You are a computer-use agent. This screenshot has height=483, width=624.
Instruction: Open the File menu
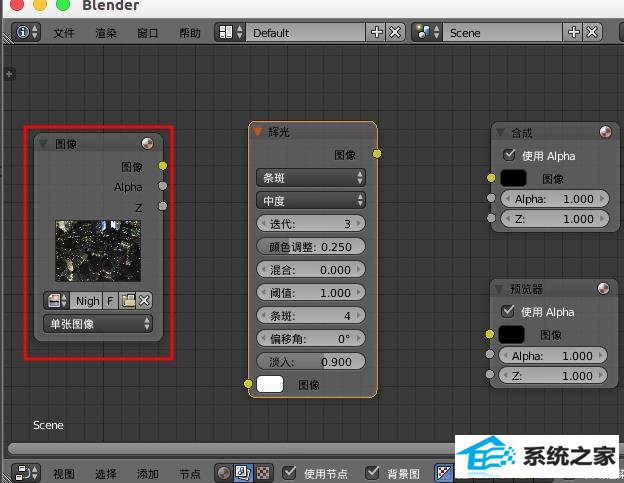click(x=64, y=33)
